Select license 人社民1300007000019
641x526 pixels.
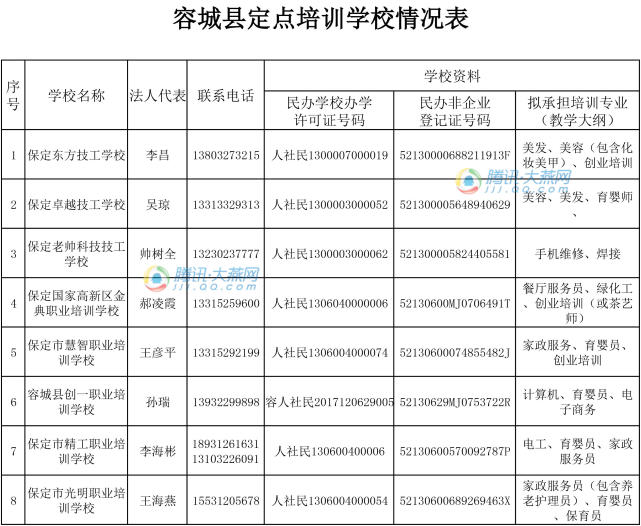(x=330, y=155)
